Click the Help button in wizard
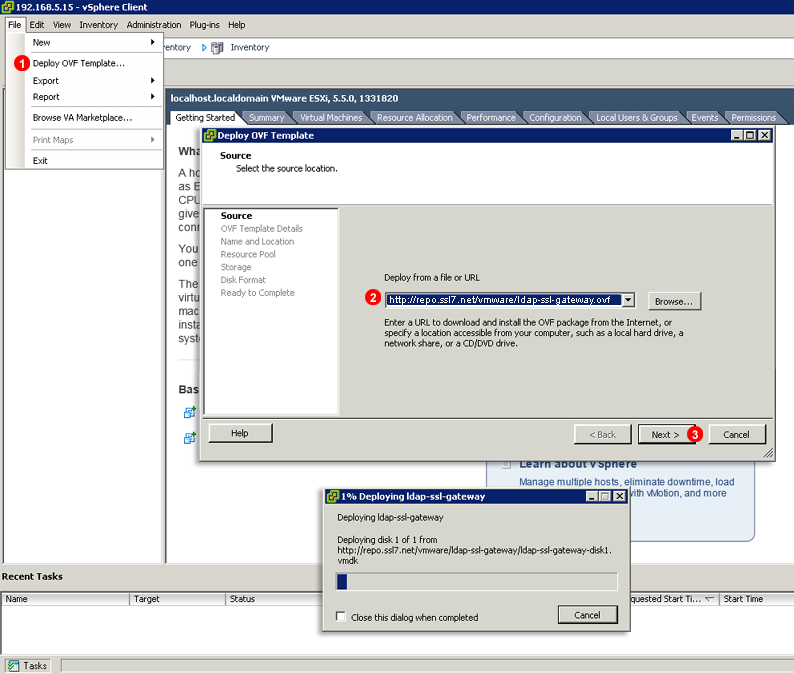Viewport: 794px width, 674px height. [240, 433]
